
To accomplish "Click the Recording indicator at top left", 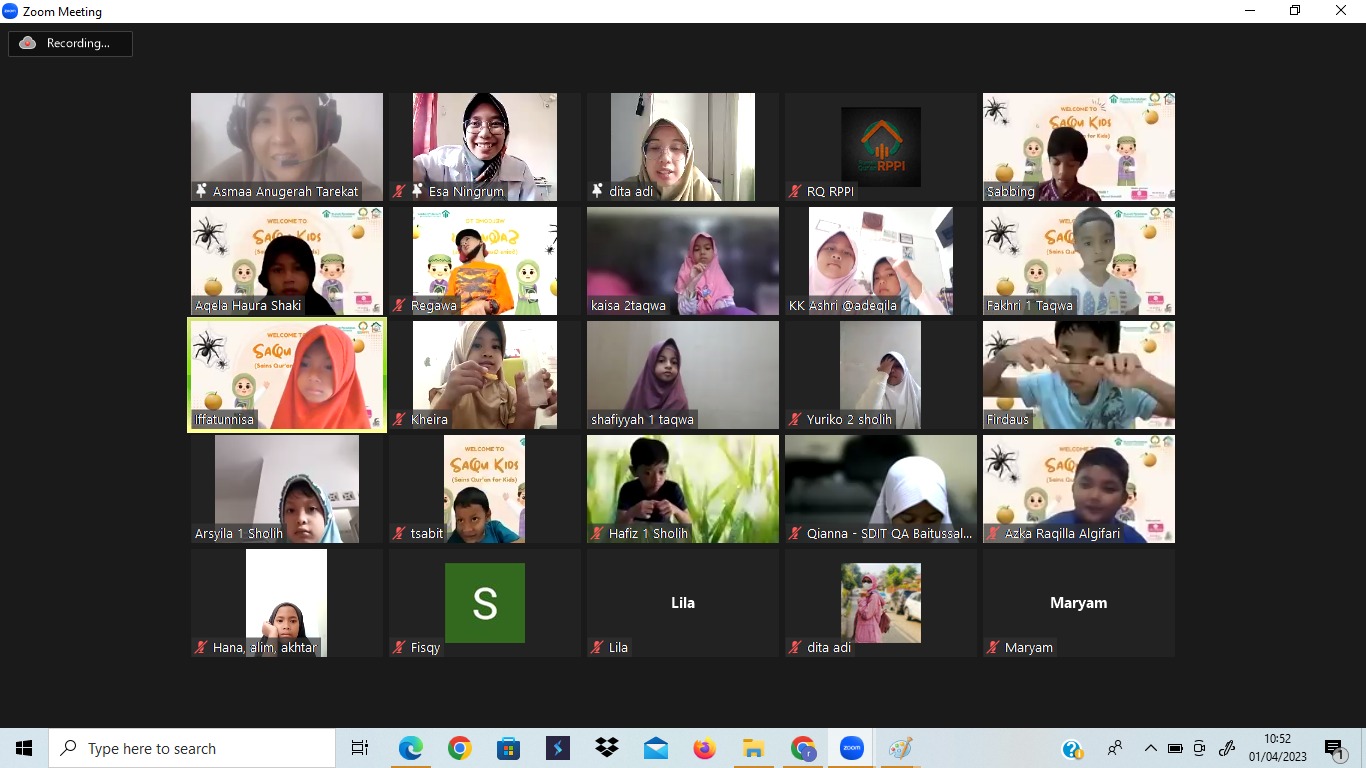I will tap(70, 43).
